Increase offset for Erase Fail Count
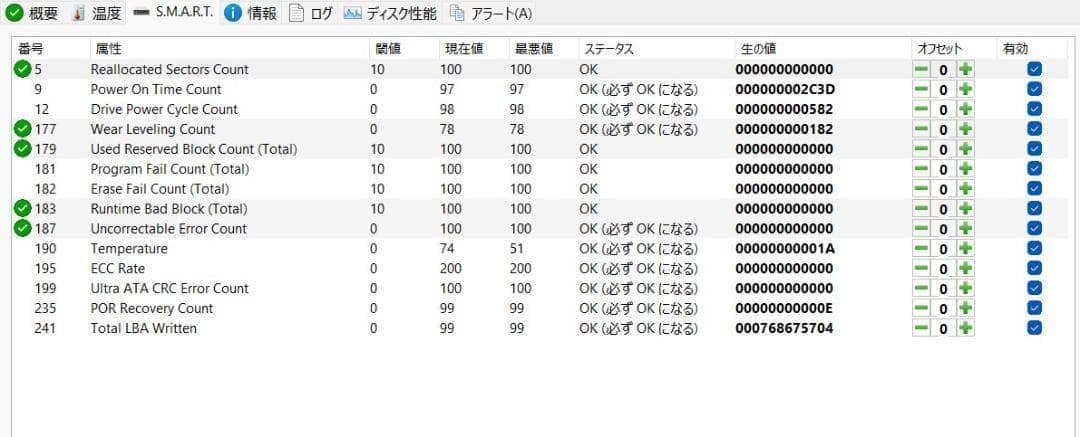 click(x=966, y=189)
